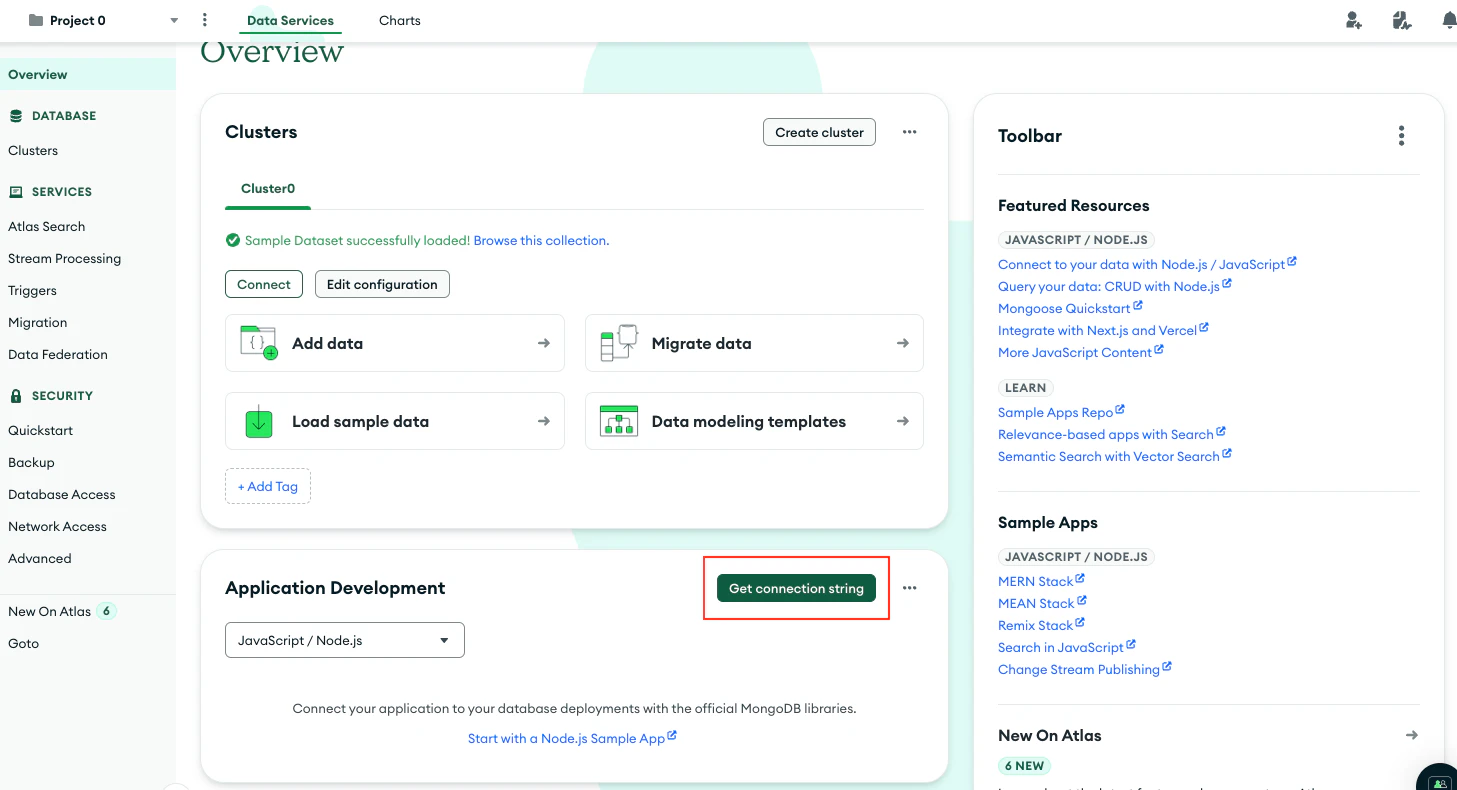Open Change Stream Publishing link
The width and height of the screenshot is (1457, 790).
[x=1085, y=669]
